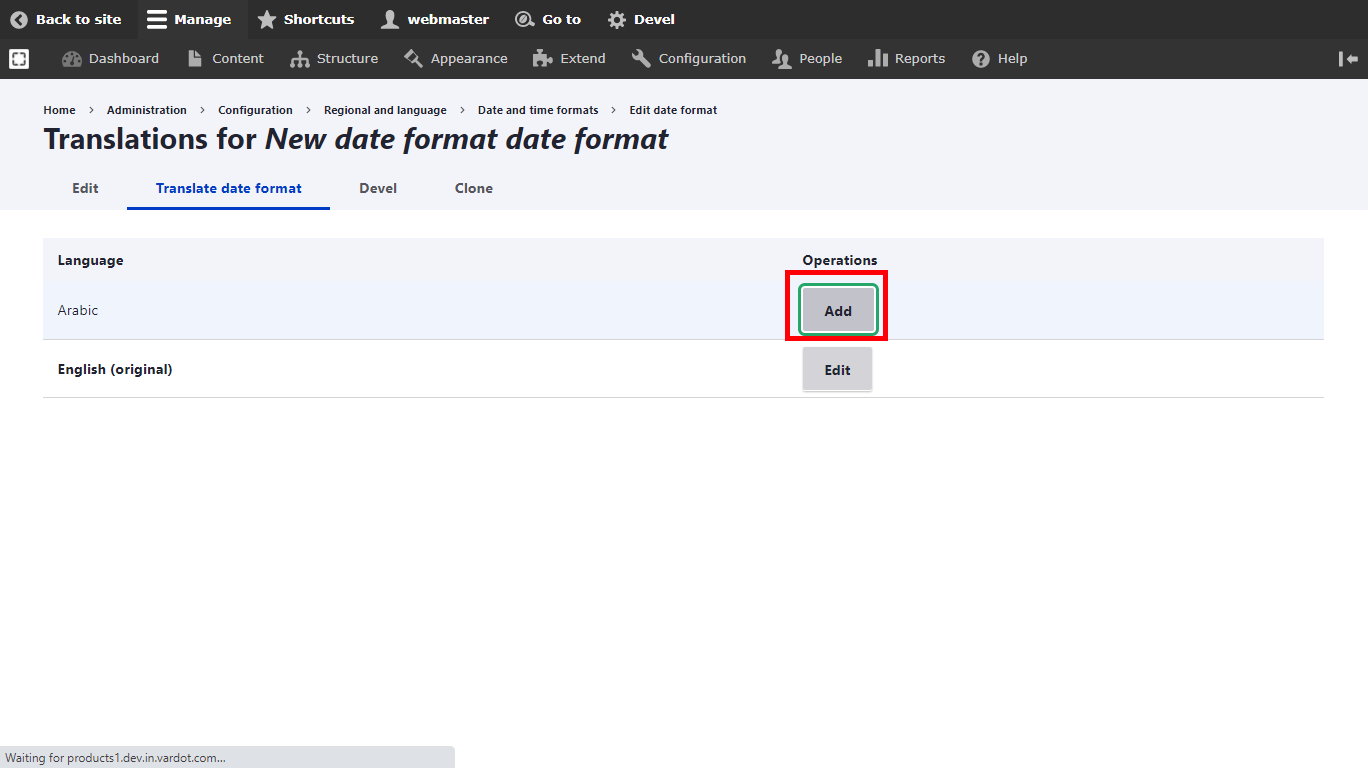Screen dimensions: 1368x768
Task: Click the Regional and language breadcrumb link
Action: coord(385,110)
